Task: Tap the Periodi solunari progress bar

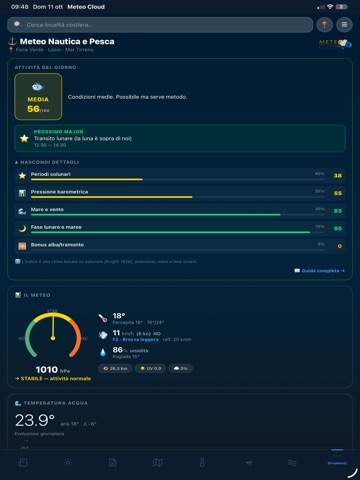Action: 177,179
